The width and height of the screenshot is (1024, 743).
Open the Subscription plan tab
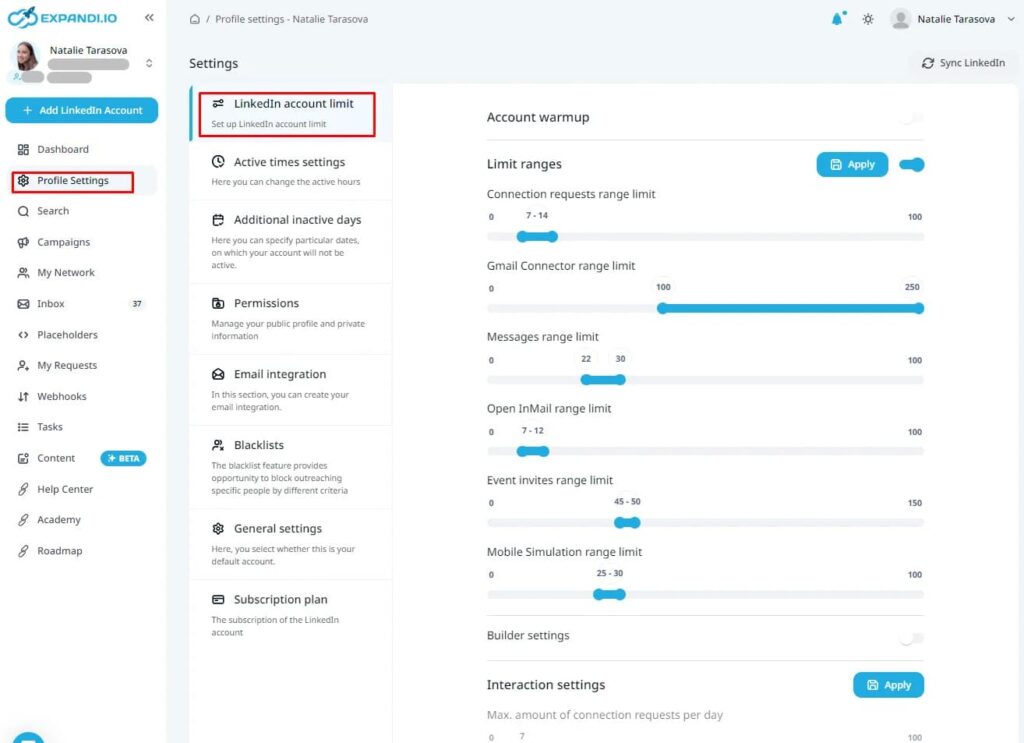click(291, 615)
